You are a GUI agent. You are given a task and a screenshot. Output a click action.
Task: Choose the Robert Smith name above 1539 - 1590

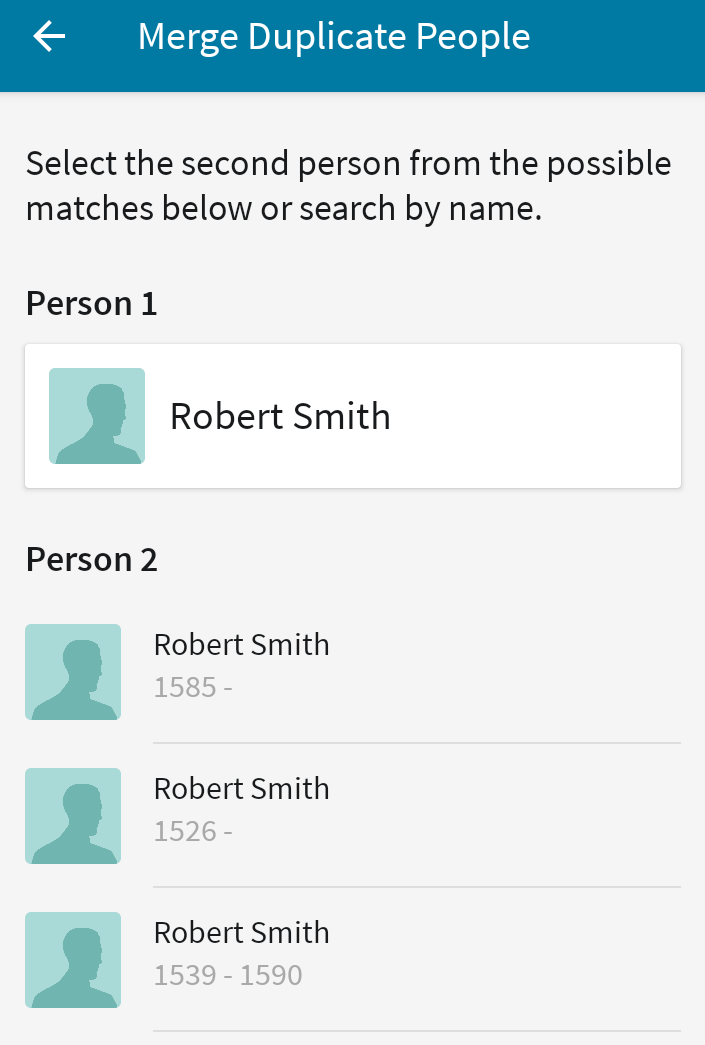(x=242, y=932)
